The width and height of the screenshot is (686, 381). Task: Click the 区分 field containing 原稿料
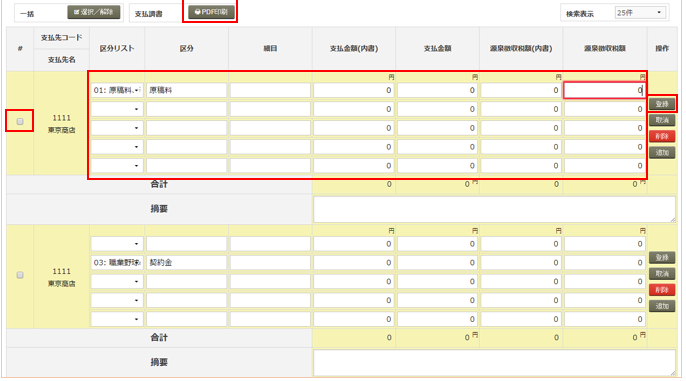(186, 90)
